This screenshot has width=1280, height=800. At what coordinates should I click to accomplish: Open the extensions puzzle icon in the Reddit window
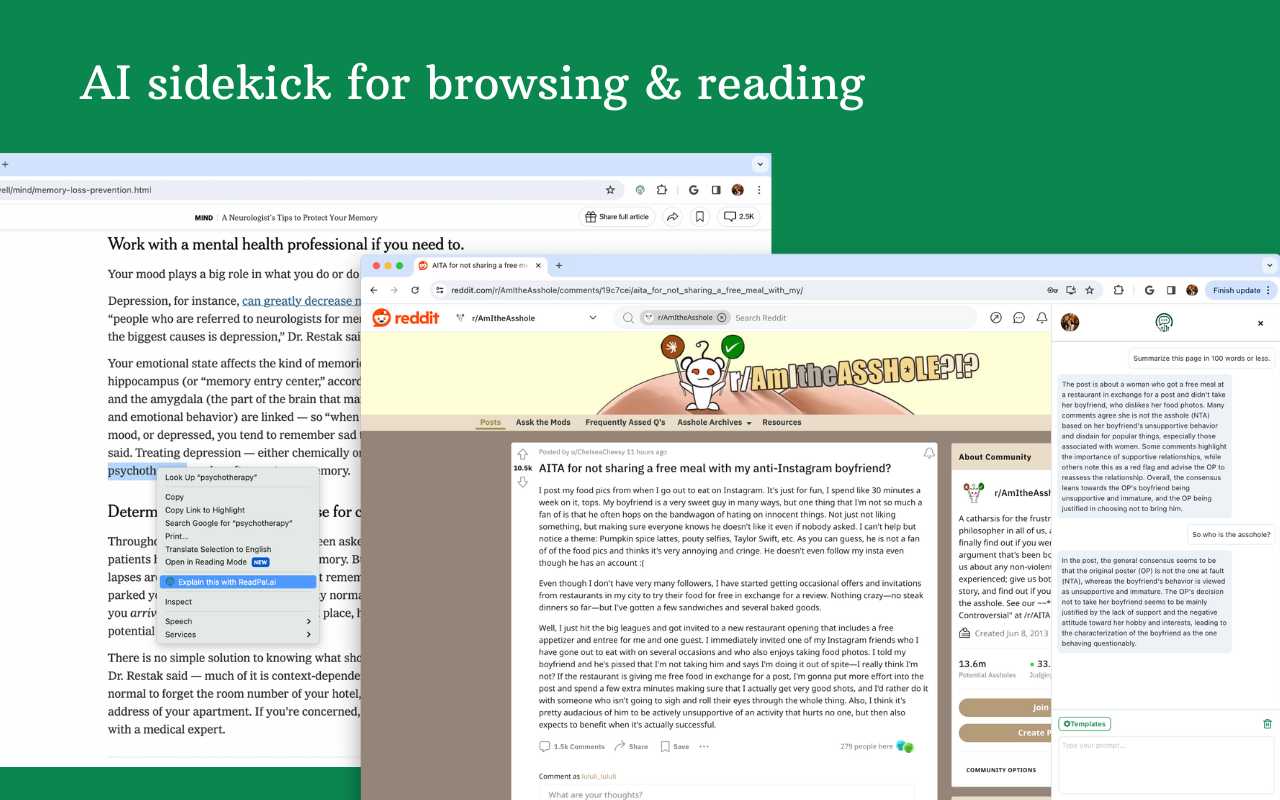[x=1118, y=290]
